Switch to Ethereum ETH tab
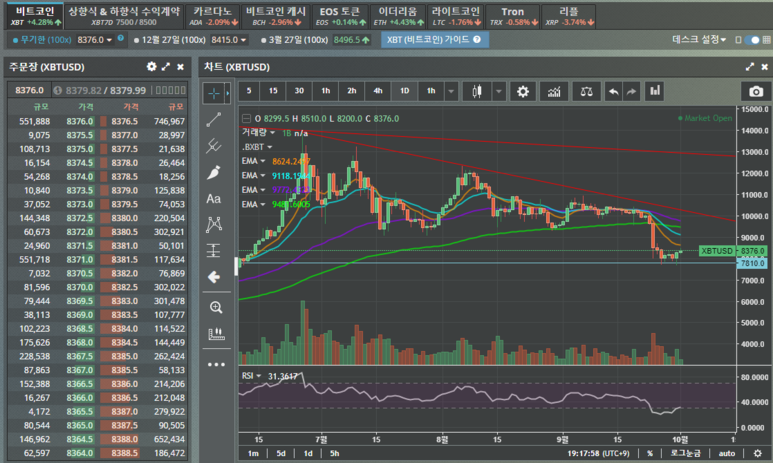 pyautogui.click(x=398, y=16)
